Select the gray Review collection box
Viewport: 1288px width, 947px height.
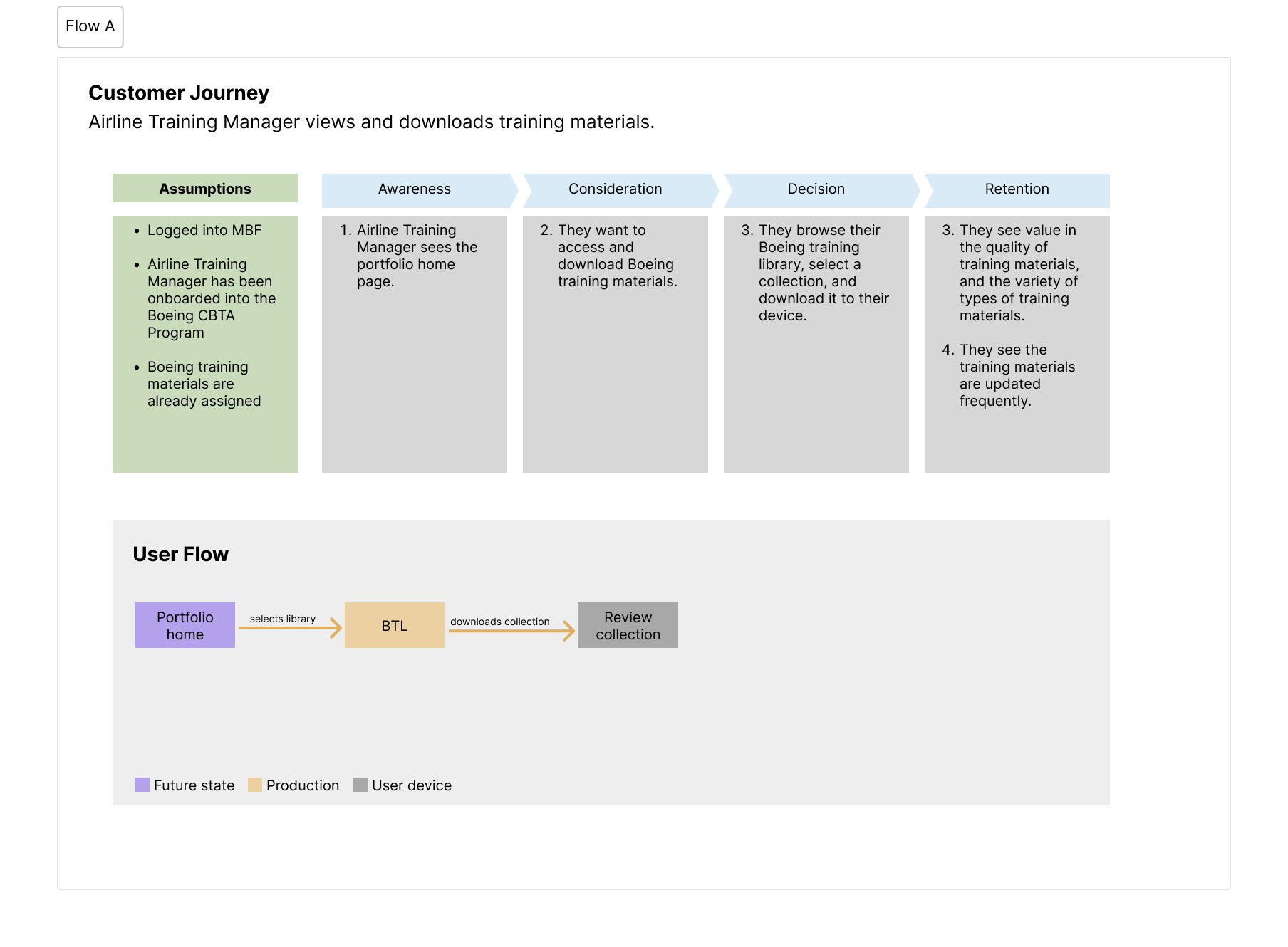628,625
